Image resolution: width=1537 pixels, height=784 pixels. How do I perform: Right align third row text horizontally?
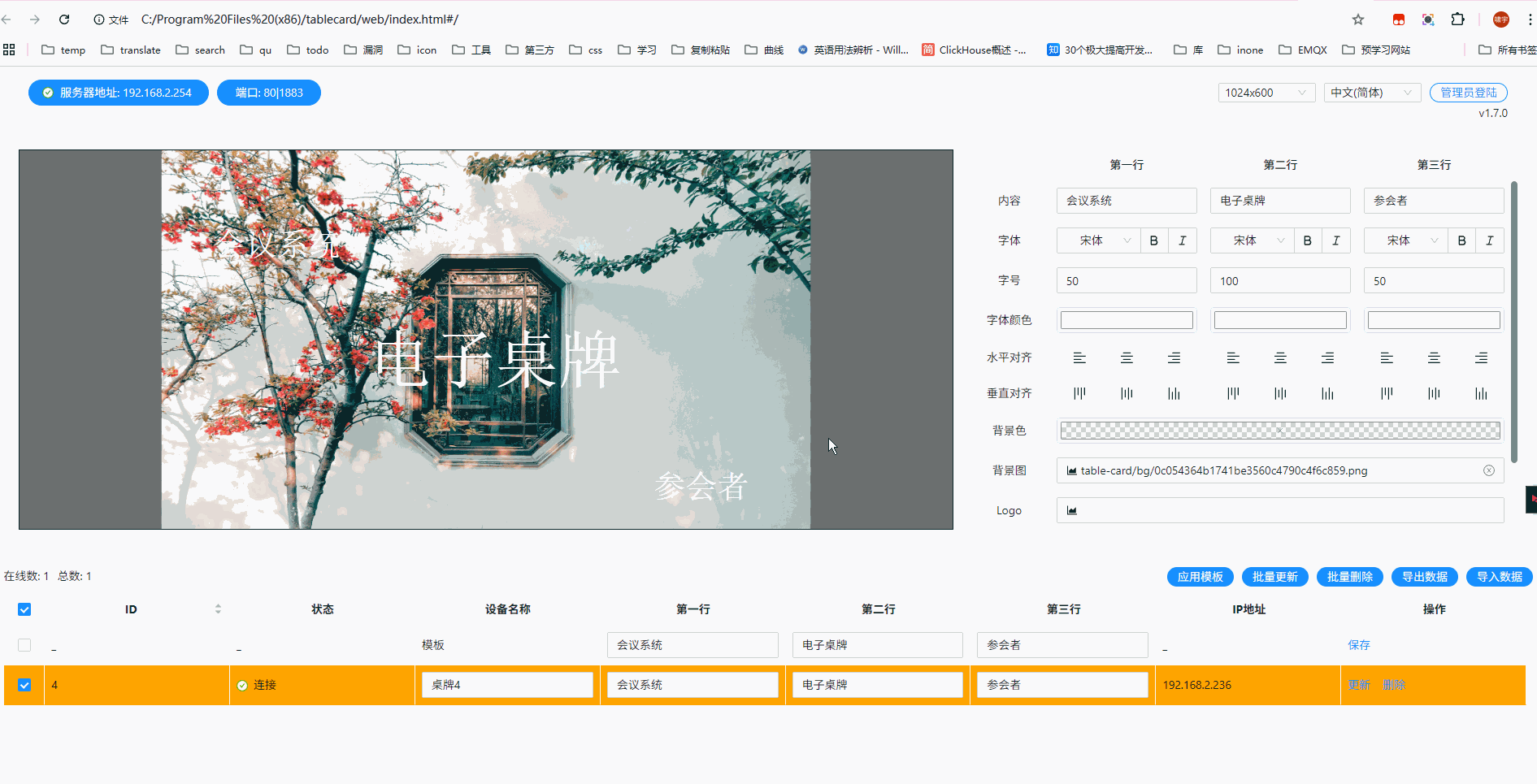click(x=1481, y=358)
